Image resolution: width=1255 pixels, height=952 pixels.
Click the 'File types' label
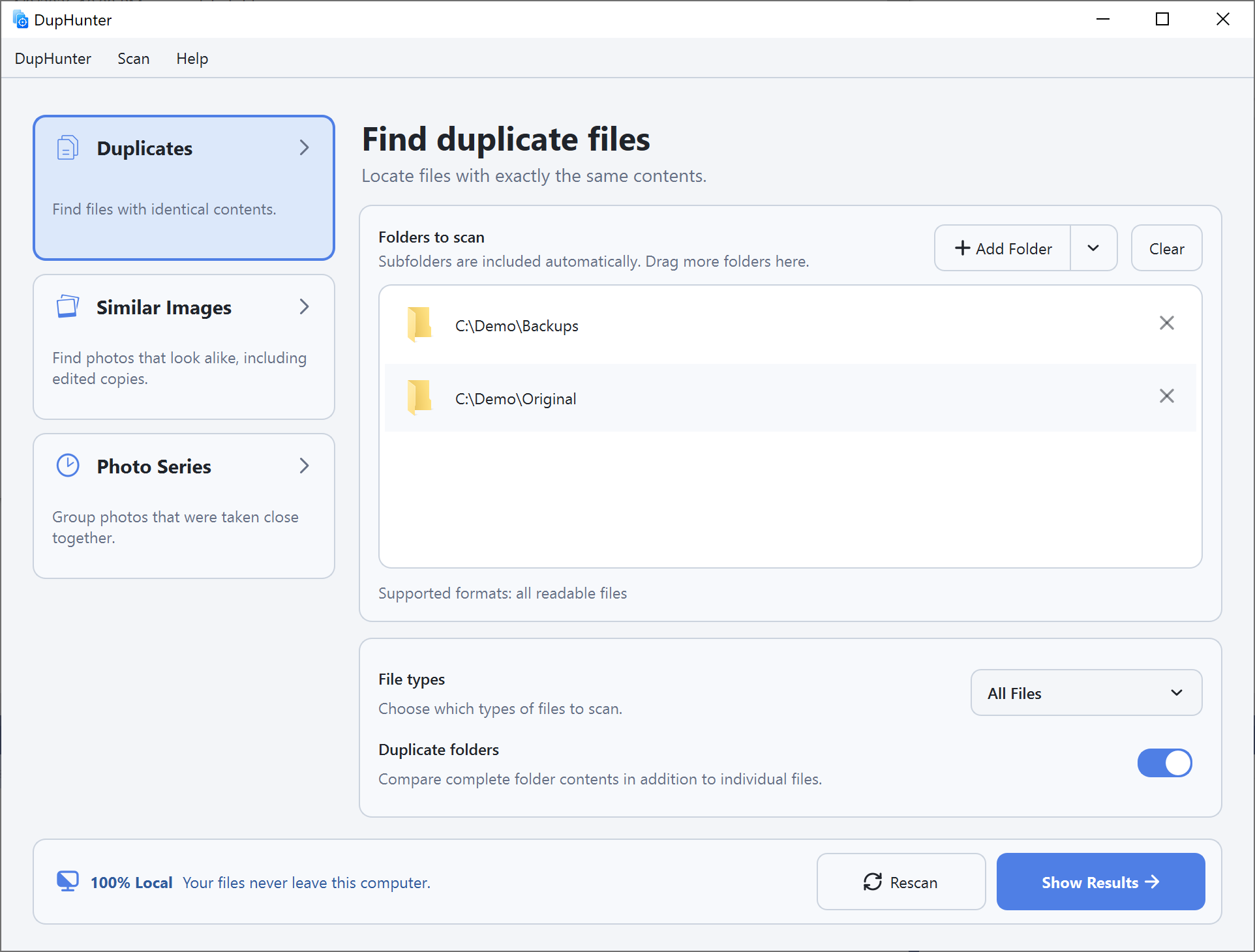click(x=412, y=679)
